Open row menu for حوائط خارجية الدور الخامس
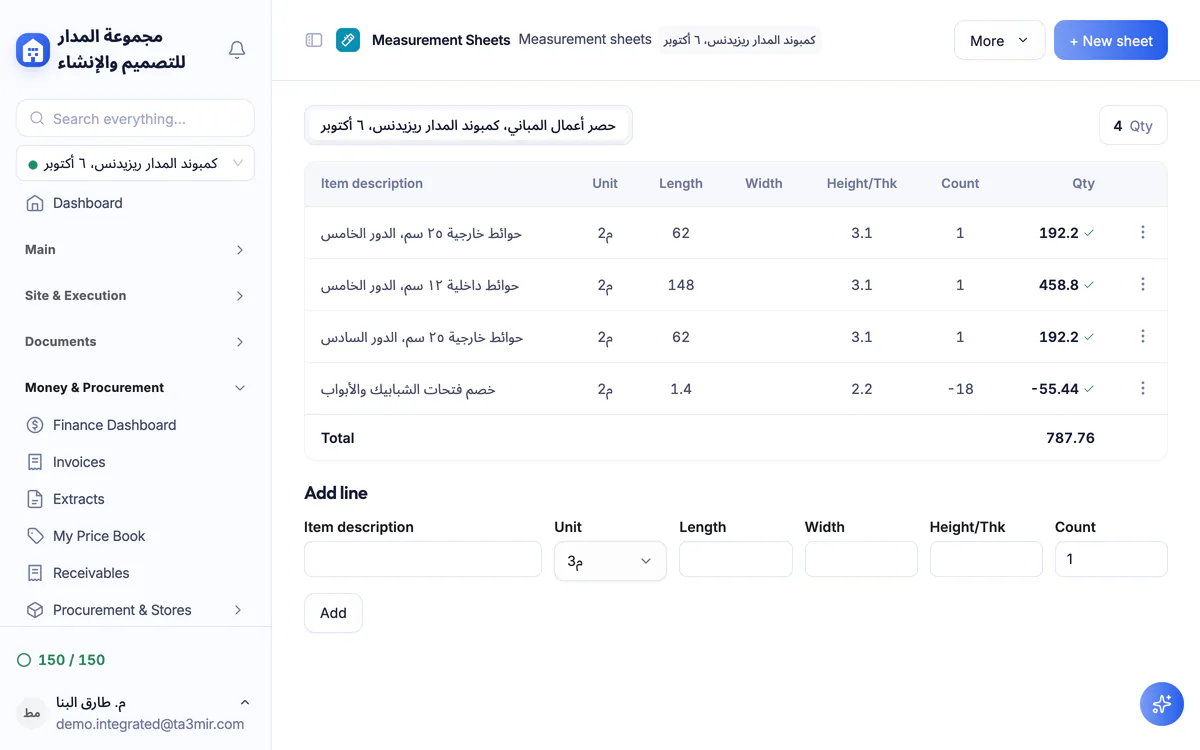This screenshot has height=750, width=1200. [1143, 232]
